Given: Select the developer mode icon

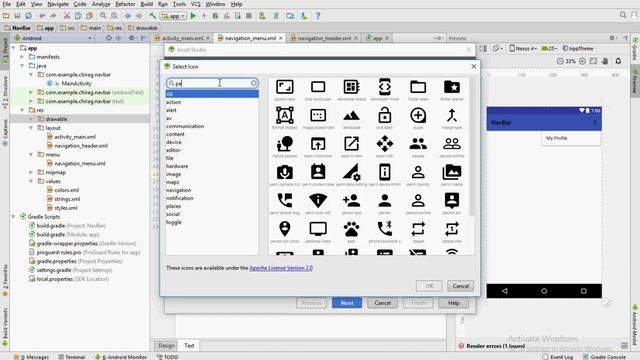Looking at the screenshot, I should [384, 87].
